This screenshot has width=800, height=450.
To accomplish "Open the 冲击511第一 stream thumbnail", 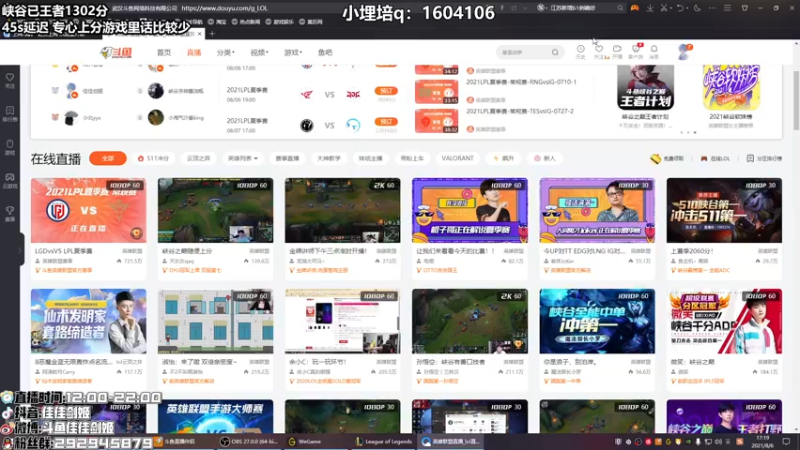I will point(724,210).
